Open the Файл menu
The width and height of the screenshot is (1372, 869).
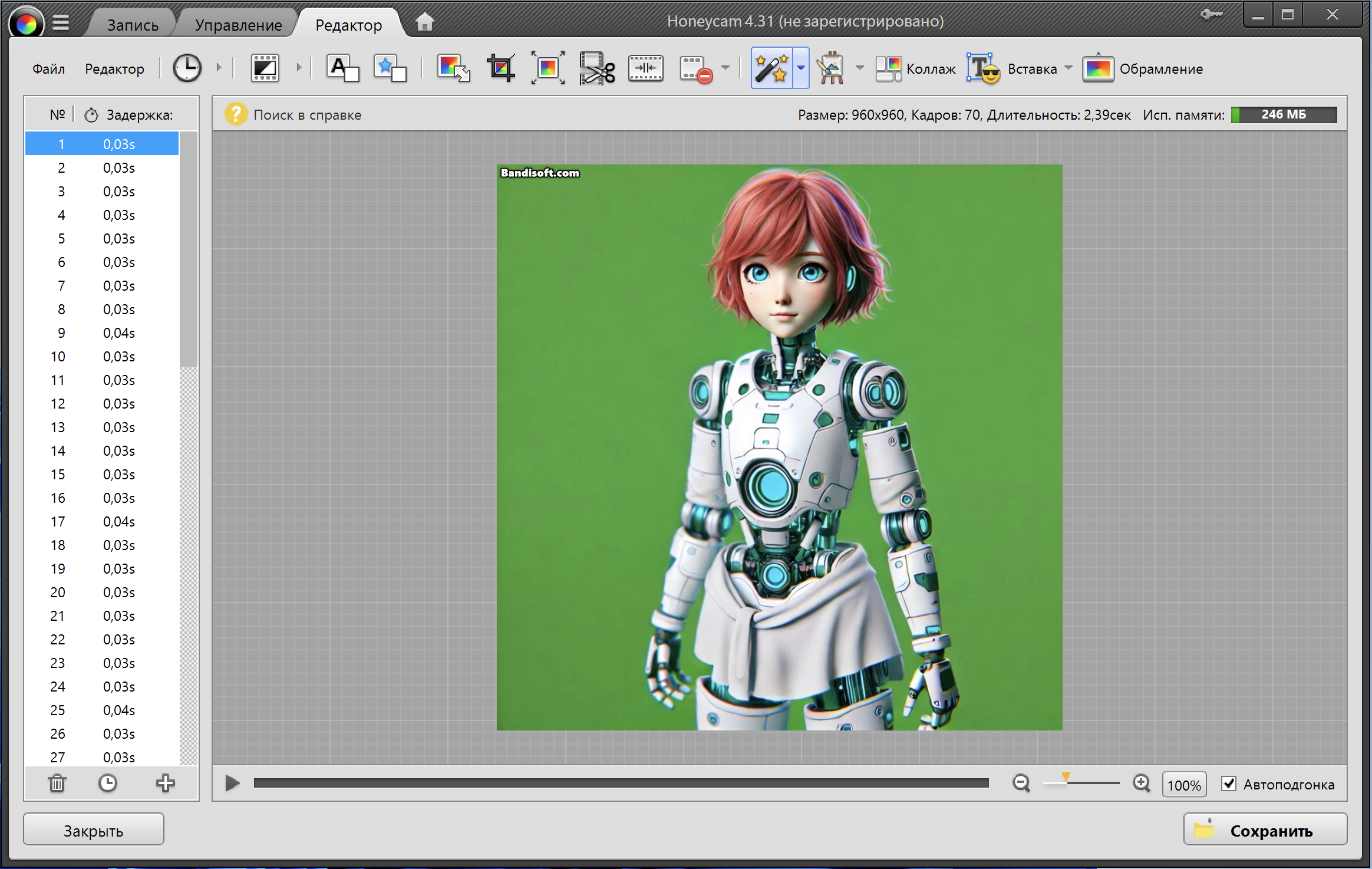(48, 69)
